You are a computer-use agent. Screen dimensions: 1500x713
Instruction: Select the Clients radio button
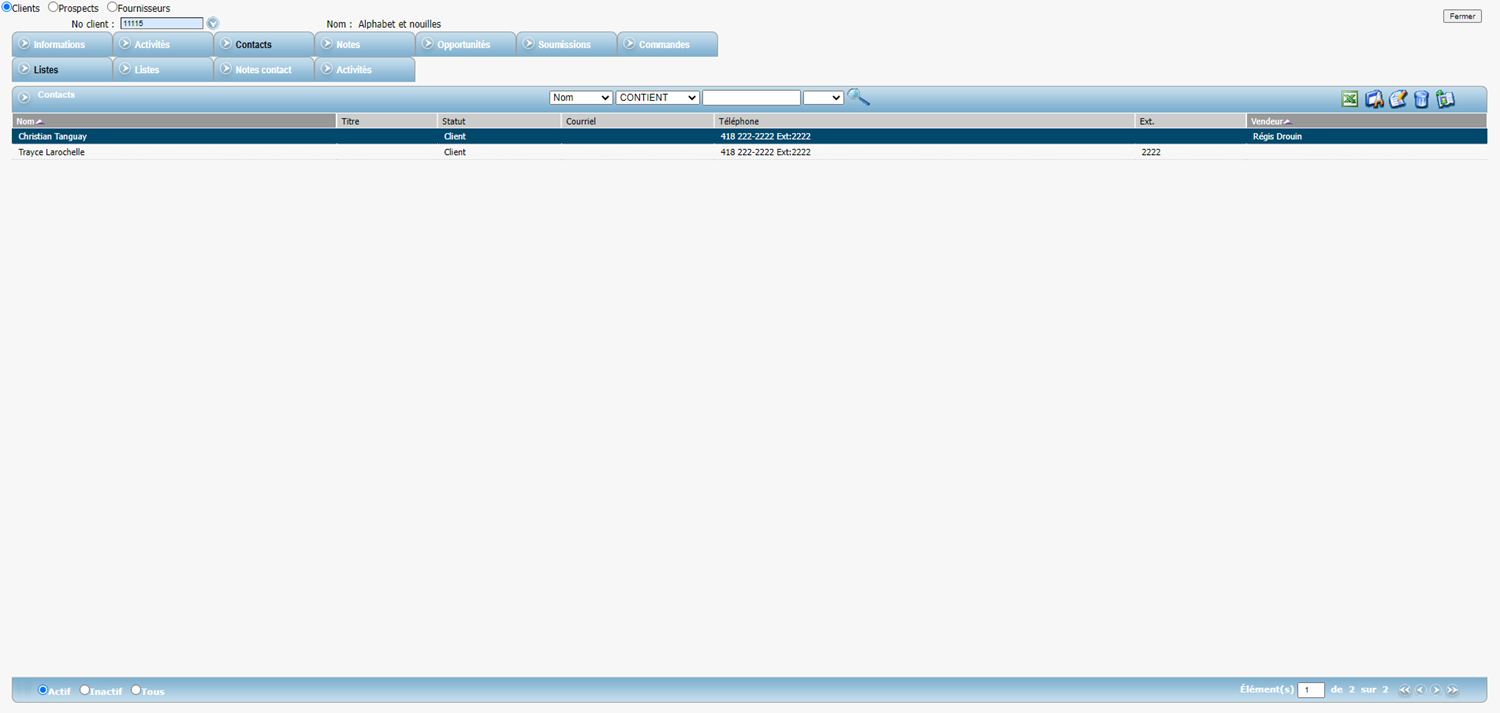coord(6,7)
